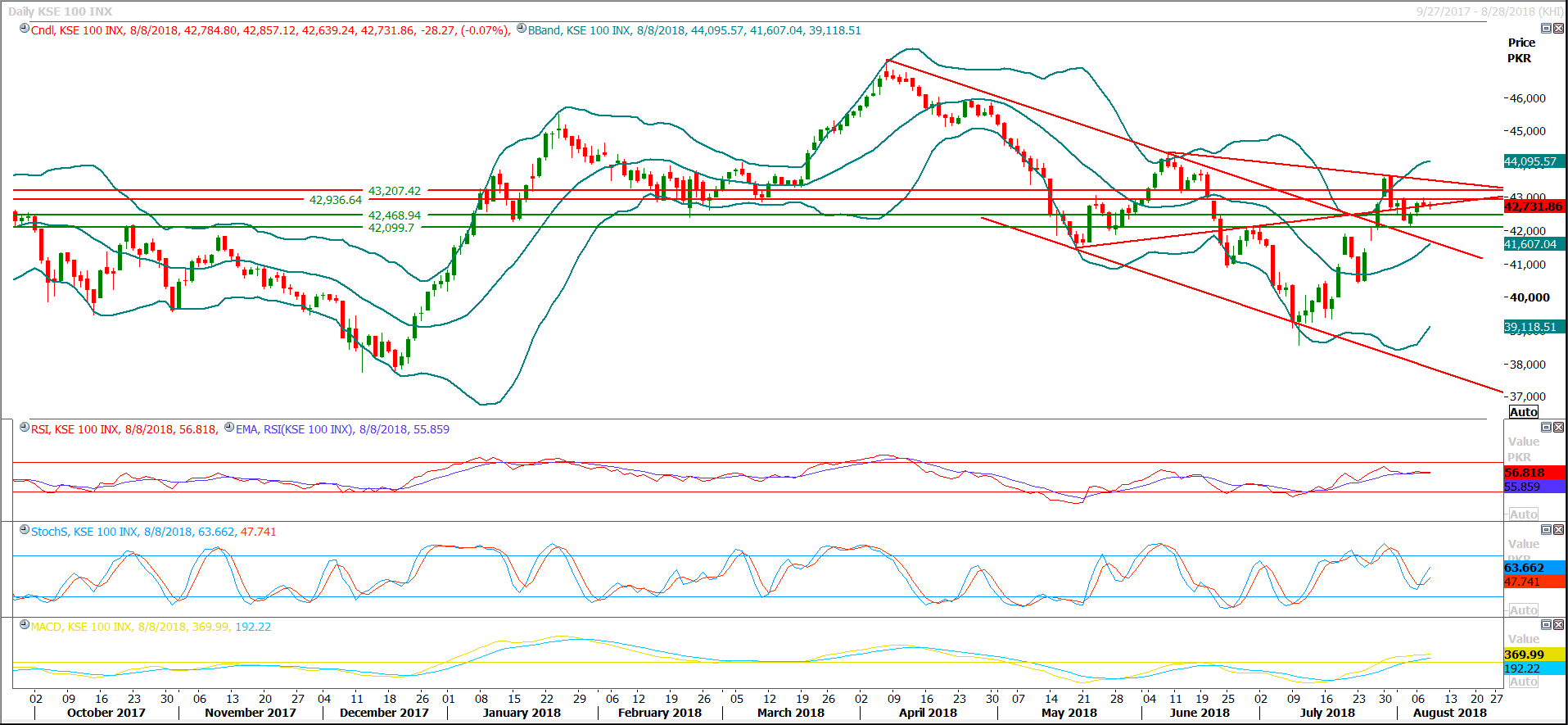The height and width of the screenshot is (725, 1568).
Task: Select the RSI, KSE 100 INX legend text
Action: [124, 429]
